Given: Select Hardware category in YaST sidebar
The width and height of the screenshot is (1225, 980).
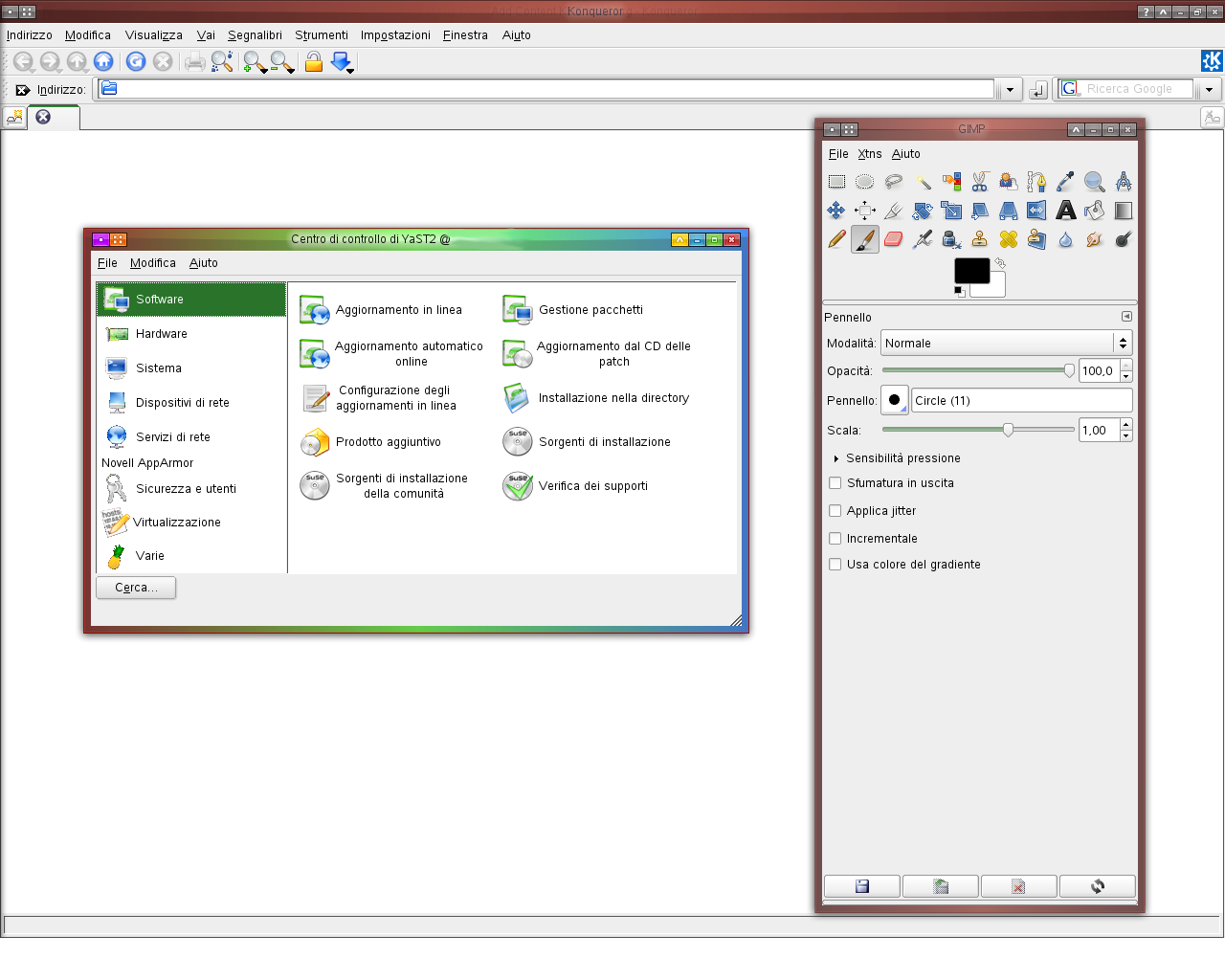Looking at the screenshot, I should pyautogui.click(x=191, y=334).
